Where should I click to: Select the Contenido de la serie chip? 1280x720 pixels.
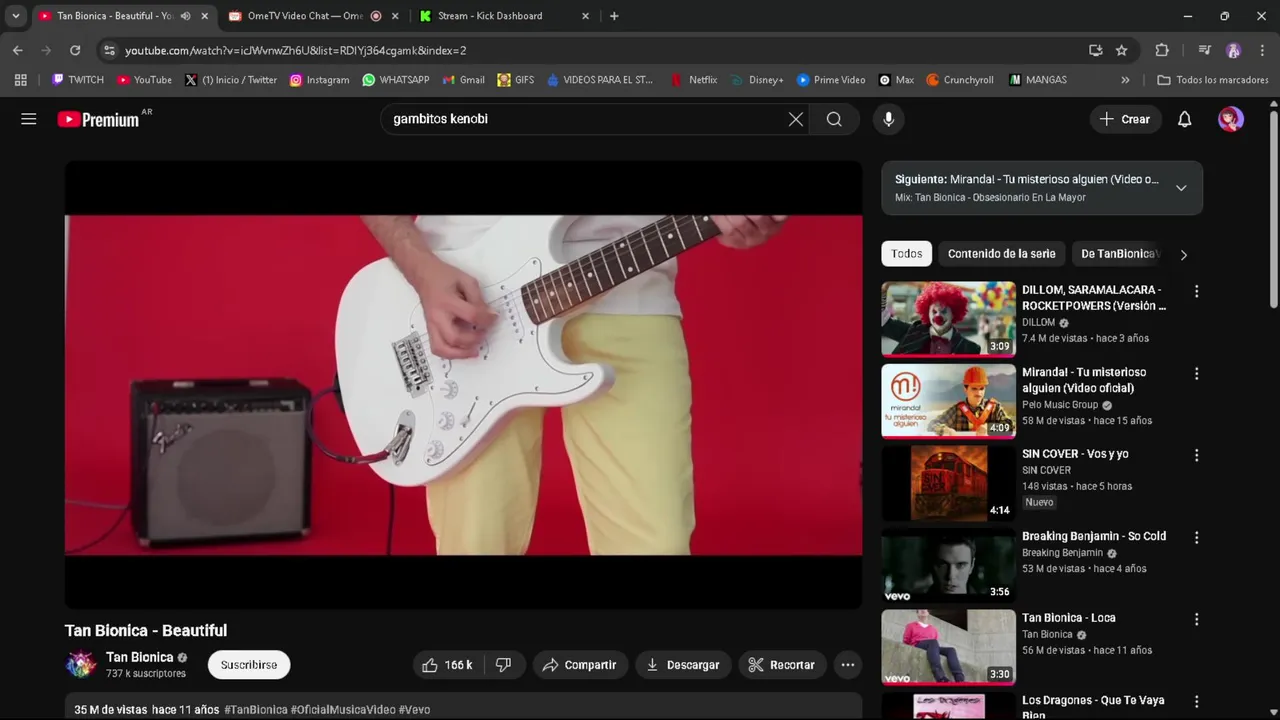coord(1001,254)
